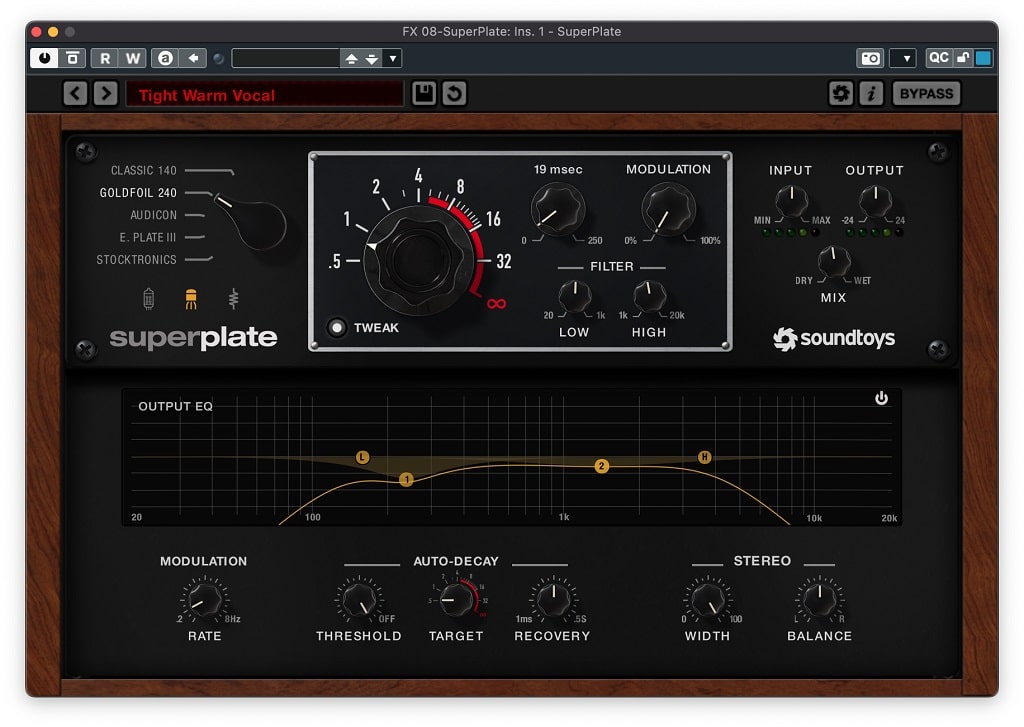Click the floppy disk save preset icon

click(x=424, y=93)
